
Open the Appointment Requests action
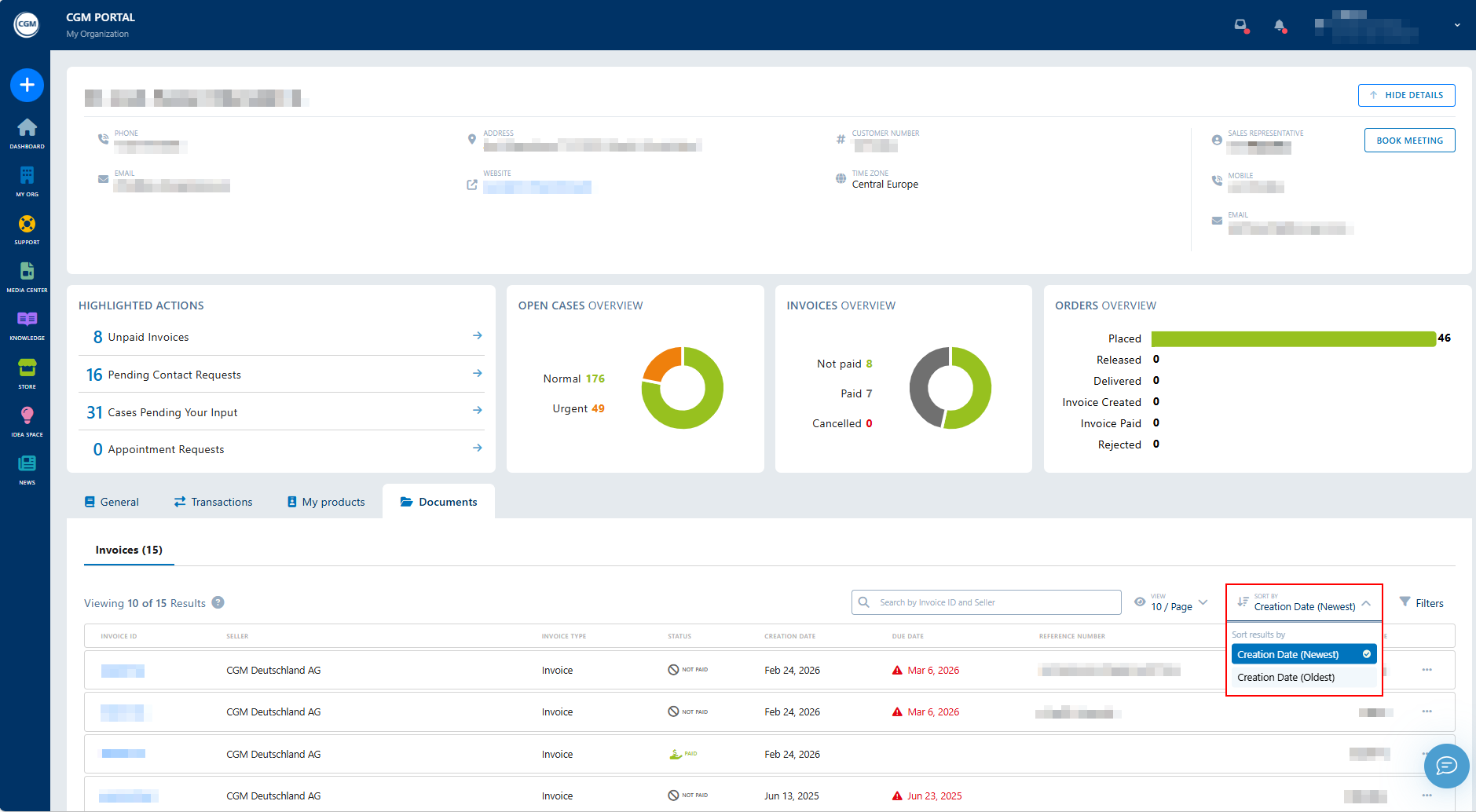281,449
